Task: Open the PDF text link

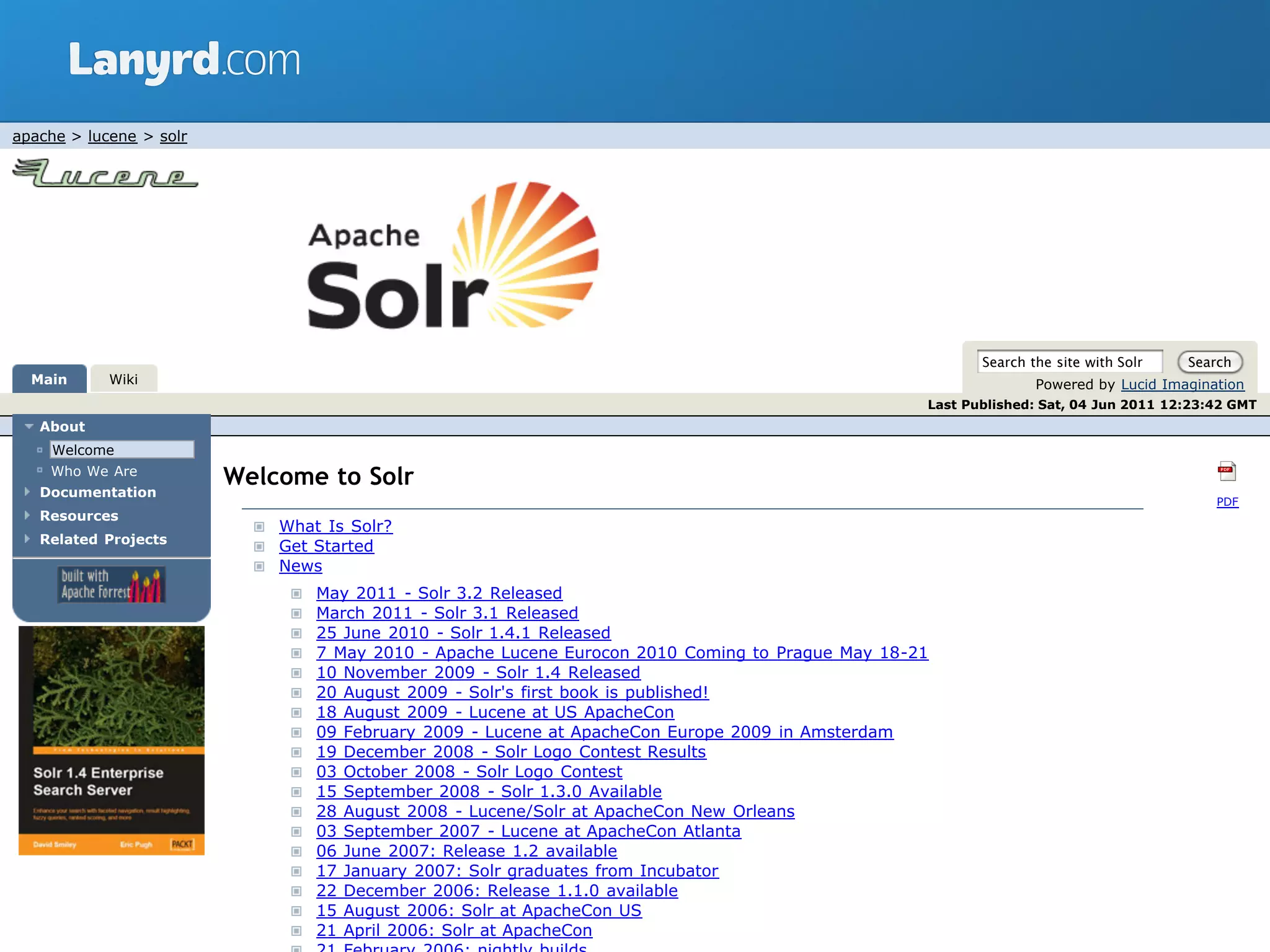Action: (x=1227, y=502)
